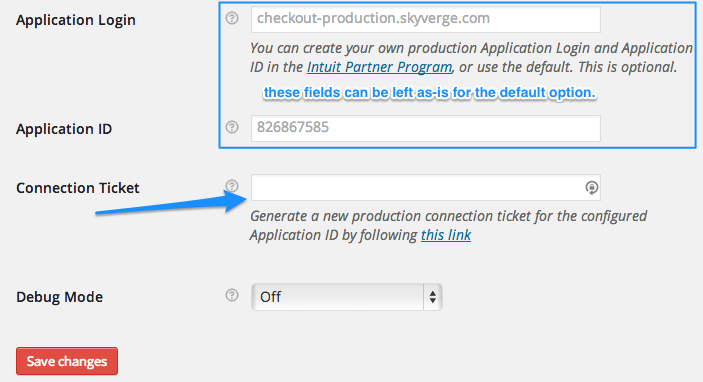Click the up-down arrows on Debug Mode select

point(433,297)
